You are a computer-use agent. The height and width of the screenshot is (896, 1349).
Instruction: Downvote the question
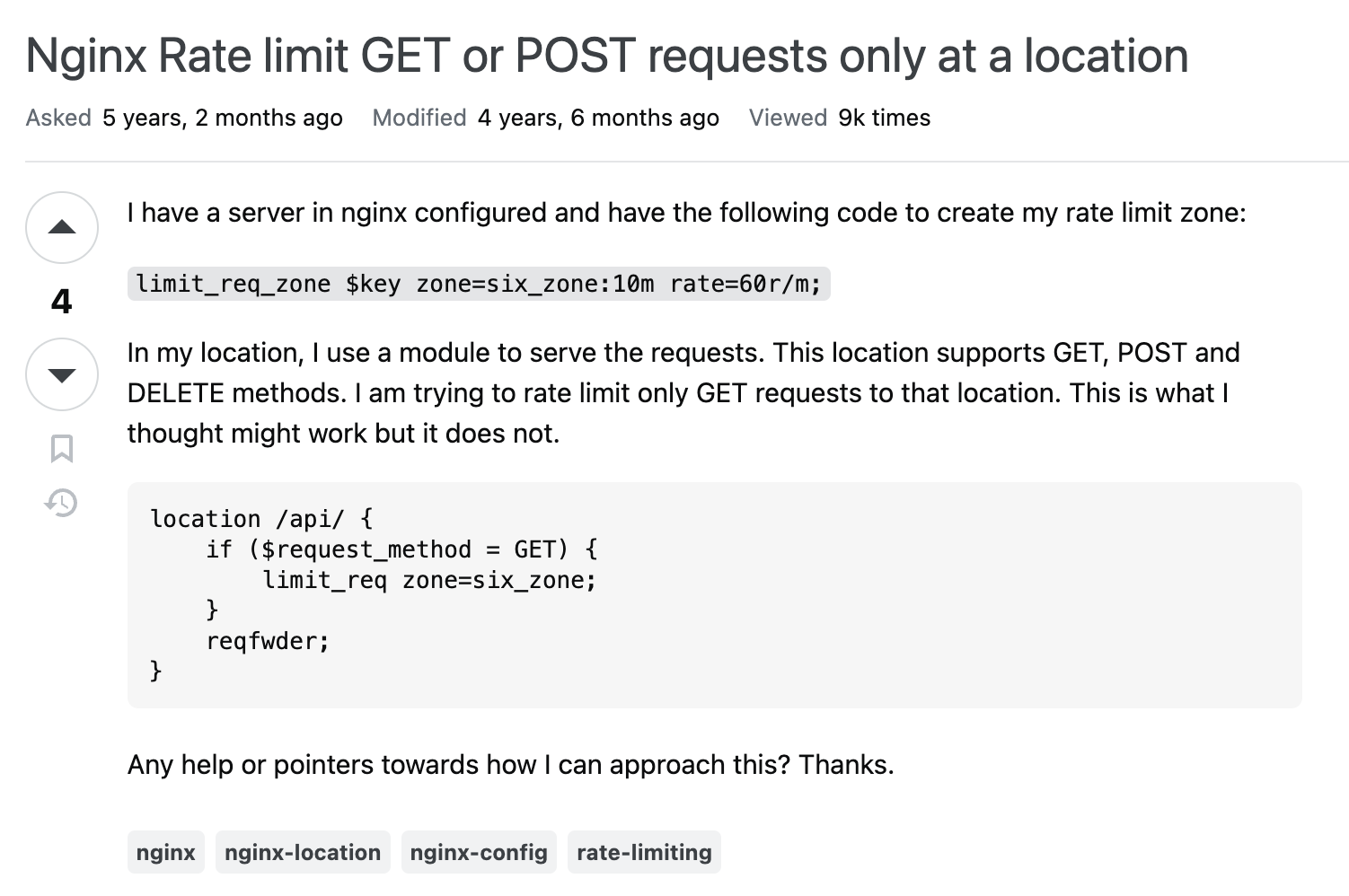pos(61,374)
